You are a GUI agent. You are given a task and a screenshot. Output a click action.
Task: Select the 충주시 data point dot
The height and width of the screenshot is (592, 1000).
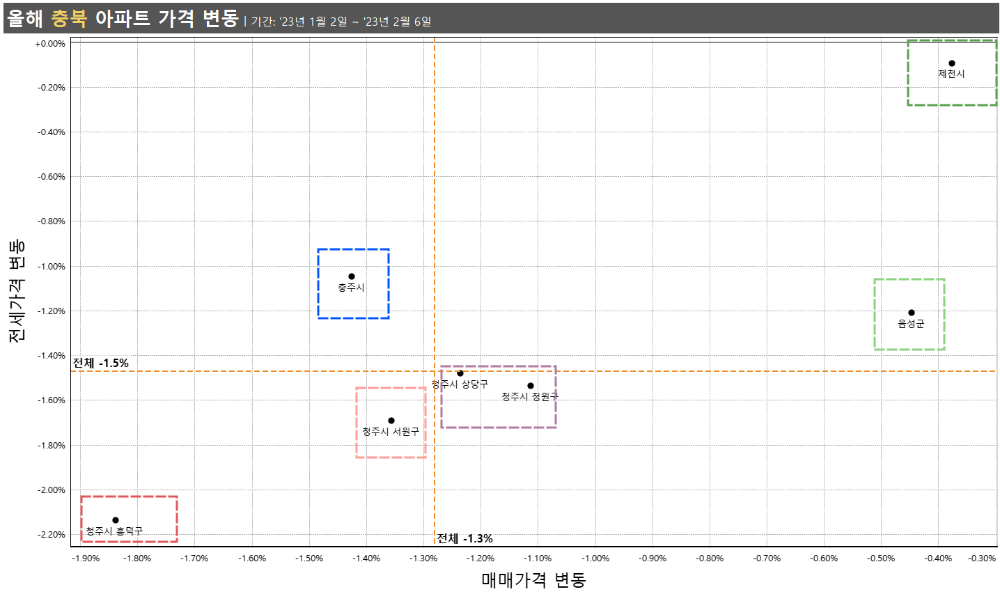351,276
